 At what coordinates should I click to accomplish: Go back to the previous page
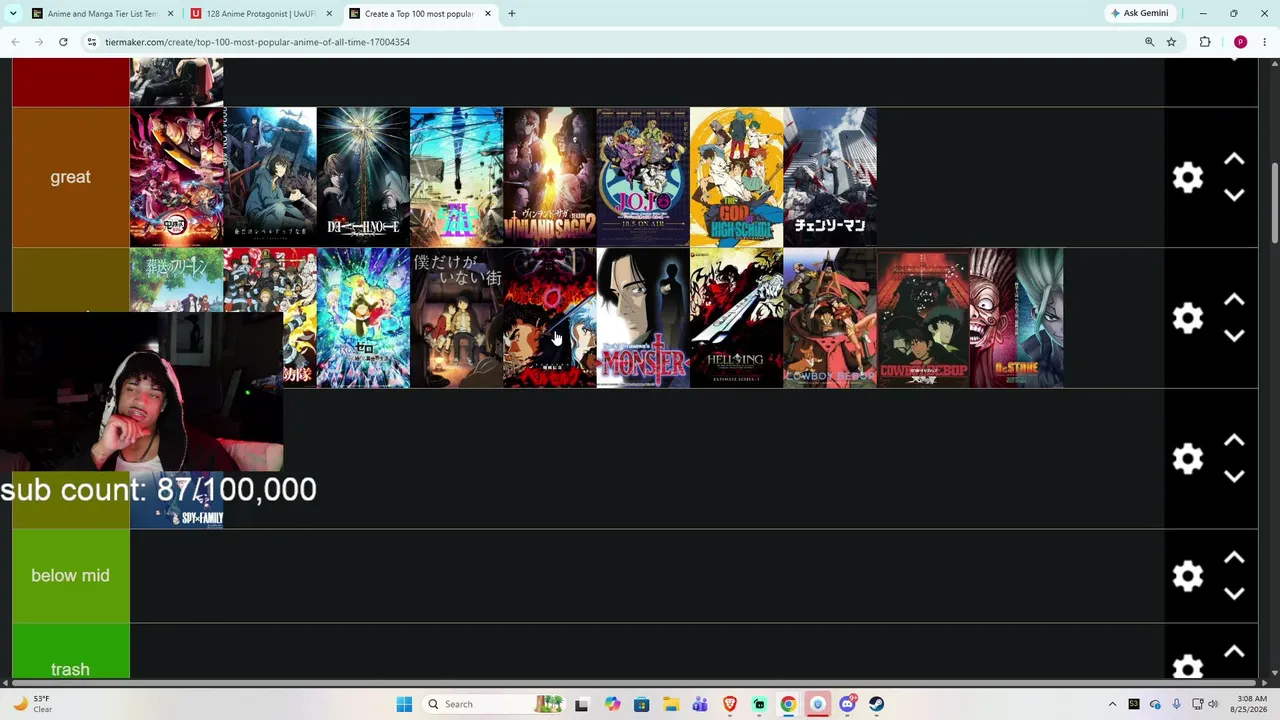click(15, 42)
